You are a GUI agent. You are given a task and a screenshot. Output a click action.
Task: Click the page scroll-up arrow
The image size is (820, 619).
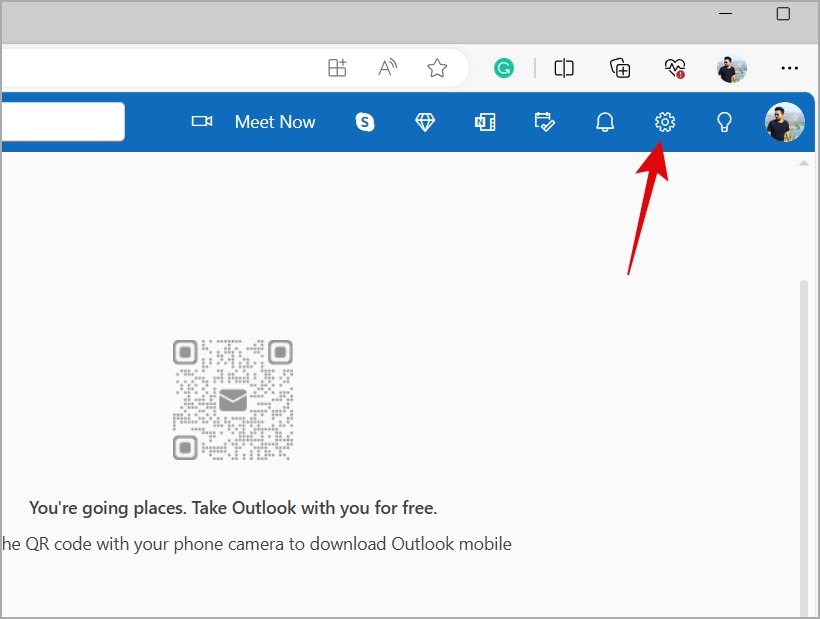pos(804,164)
